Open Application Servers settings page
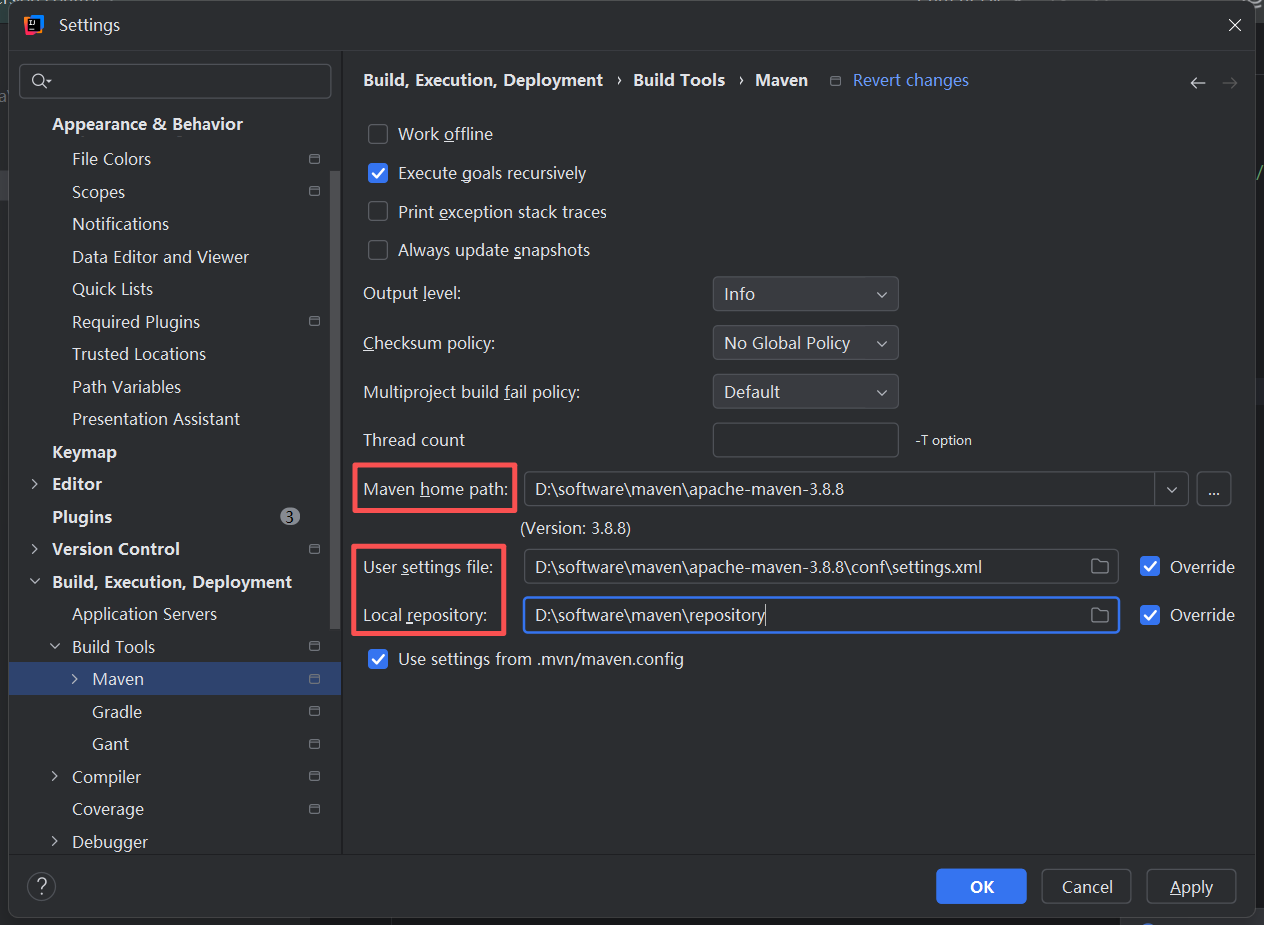The height and width of the screenshot is (925, 1264). (144, 614)
